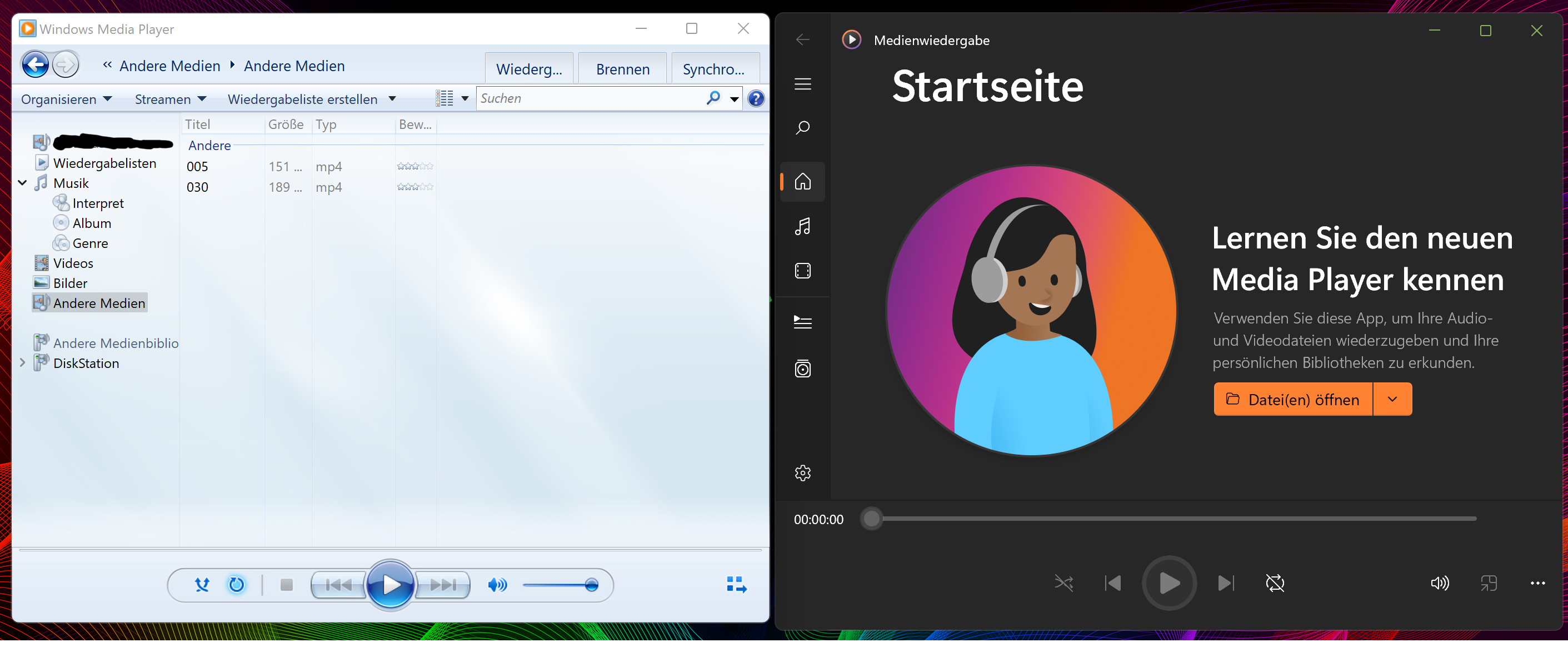1568x667 pixels.
Task: Click the search magnifier in dark sidebar
Action: click(802, 128)
